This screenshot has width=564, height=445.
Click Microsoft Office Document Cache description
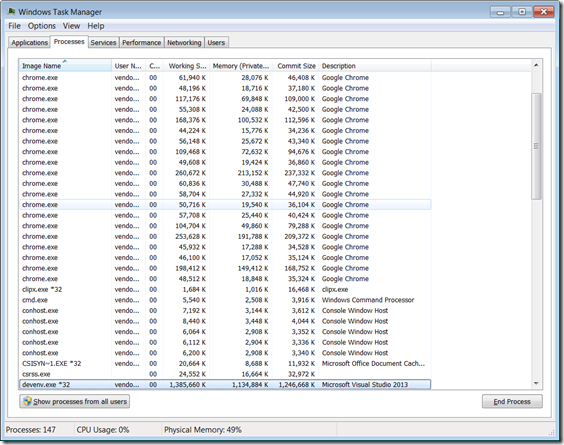click(373, 364)
